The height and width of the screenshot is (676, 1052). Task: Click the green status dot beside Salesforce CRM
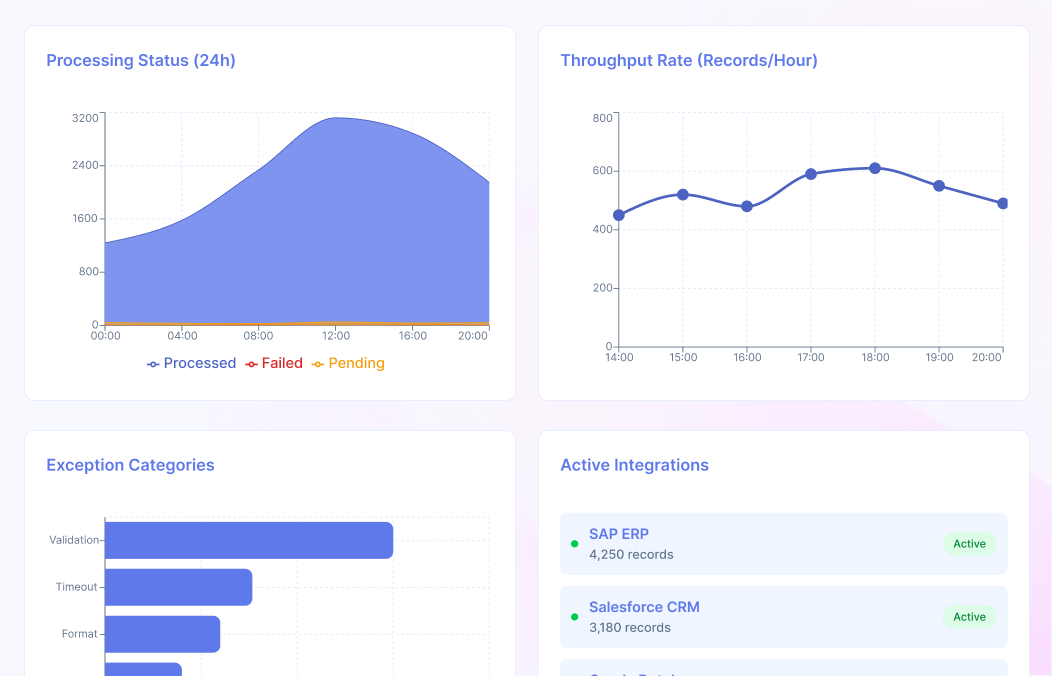pyautogui.click(x=574, y=617)
